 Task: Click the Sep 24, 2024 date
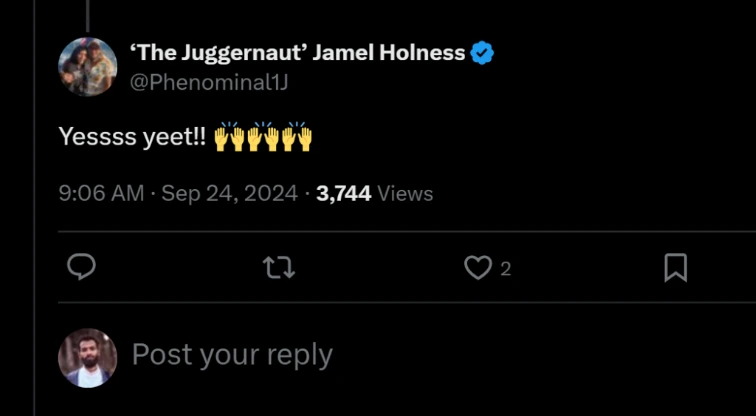(x=230, y=194)
